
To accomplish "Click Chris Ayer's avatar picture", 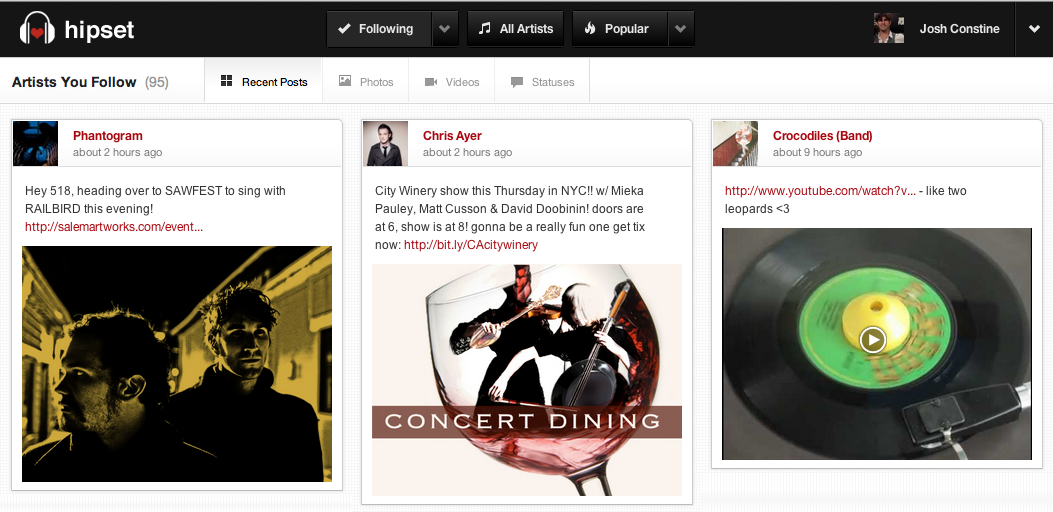I will 385,143.
